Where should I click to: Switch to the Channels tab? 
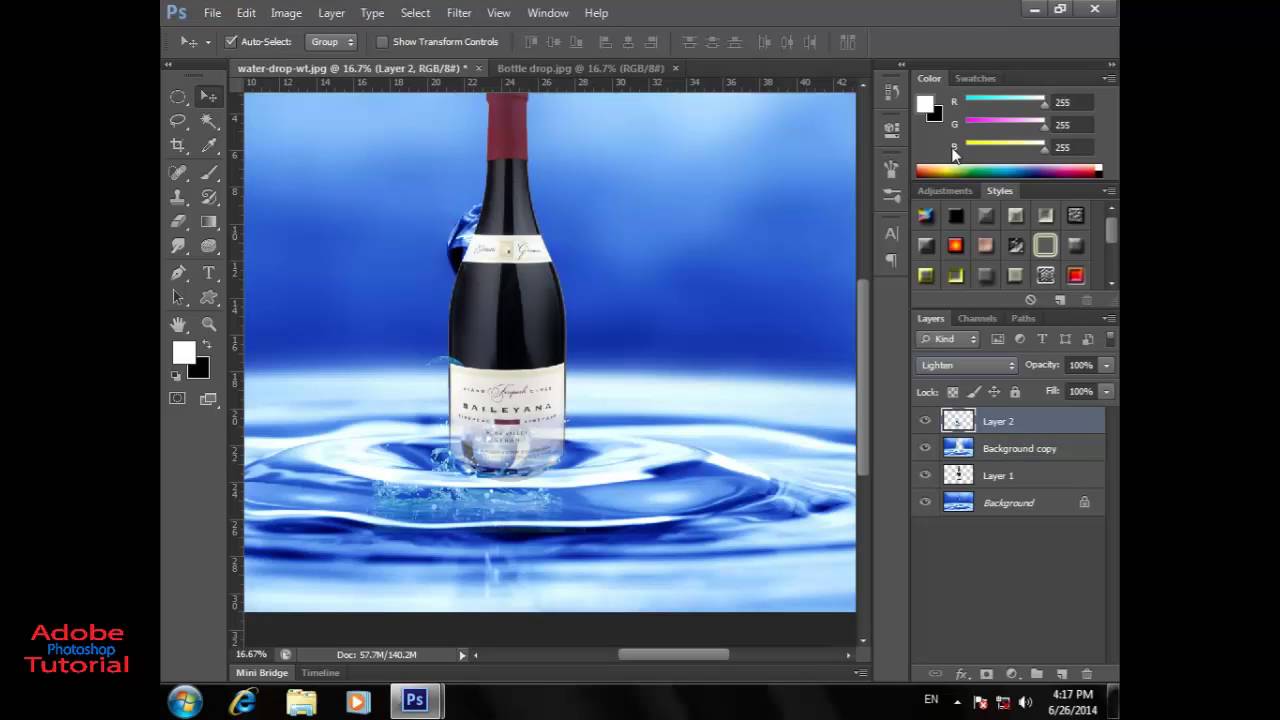[977, 319]
